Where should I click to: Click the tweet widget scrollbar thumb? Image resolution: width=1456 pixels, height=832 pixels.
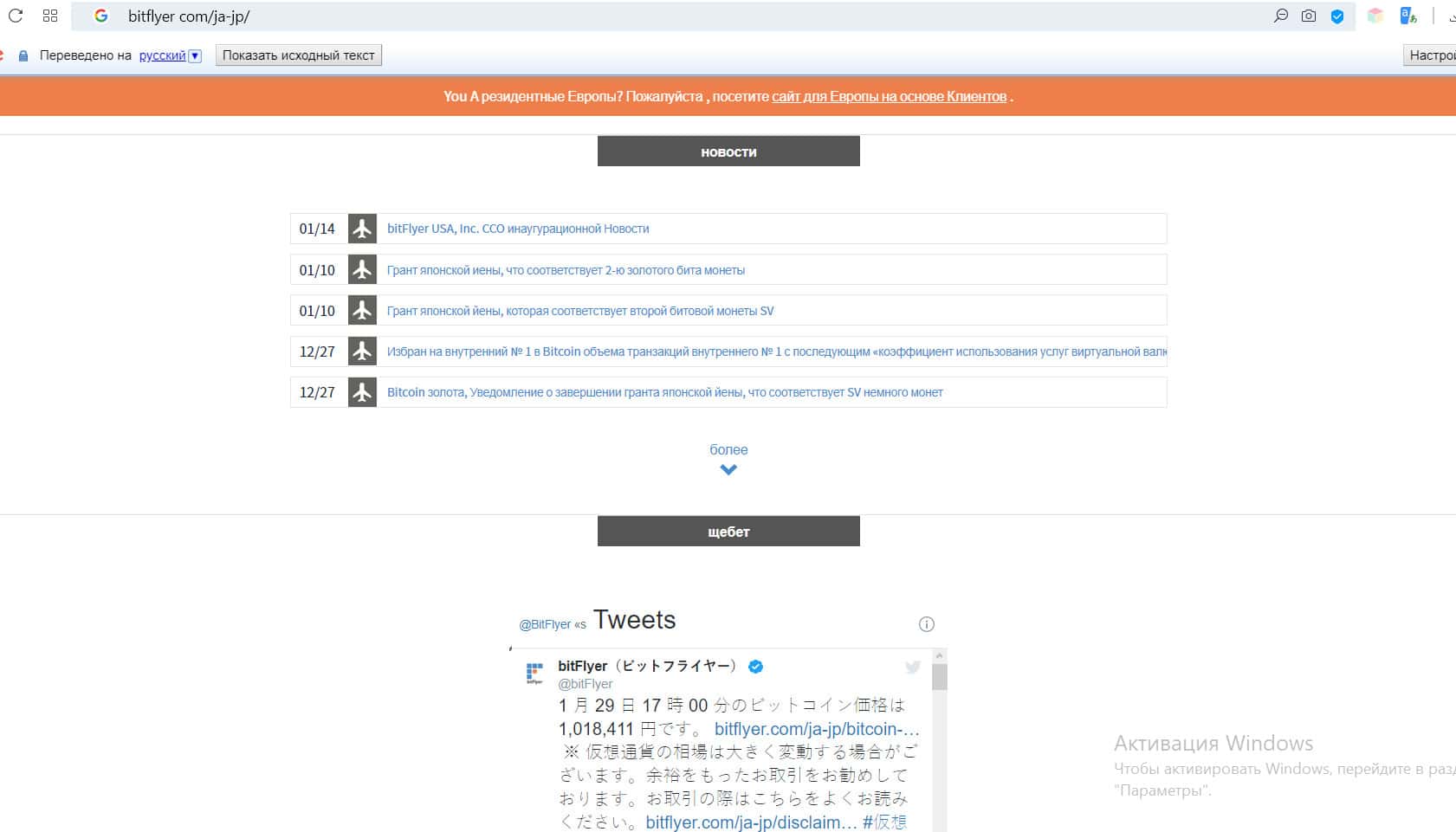(940, 677)
